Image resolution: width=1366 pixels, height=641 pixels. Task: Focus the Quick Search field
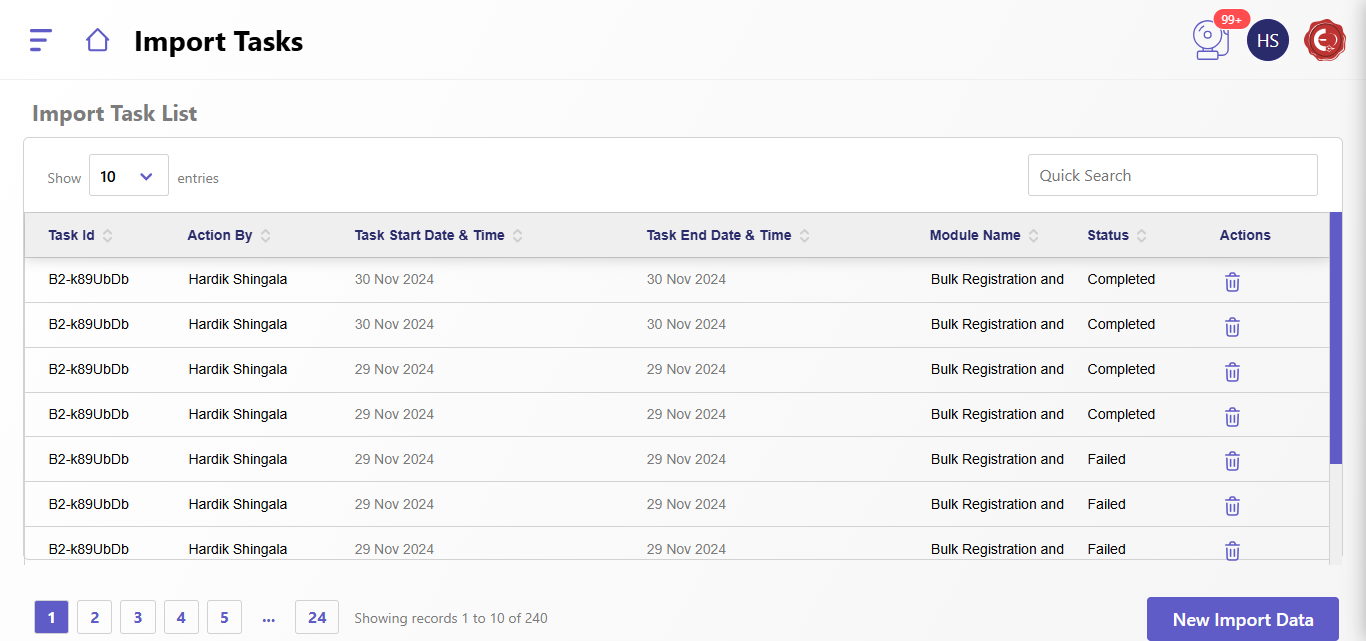pos(1172,176)
